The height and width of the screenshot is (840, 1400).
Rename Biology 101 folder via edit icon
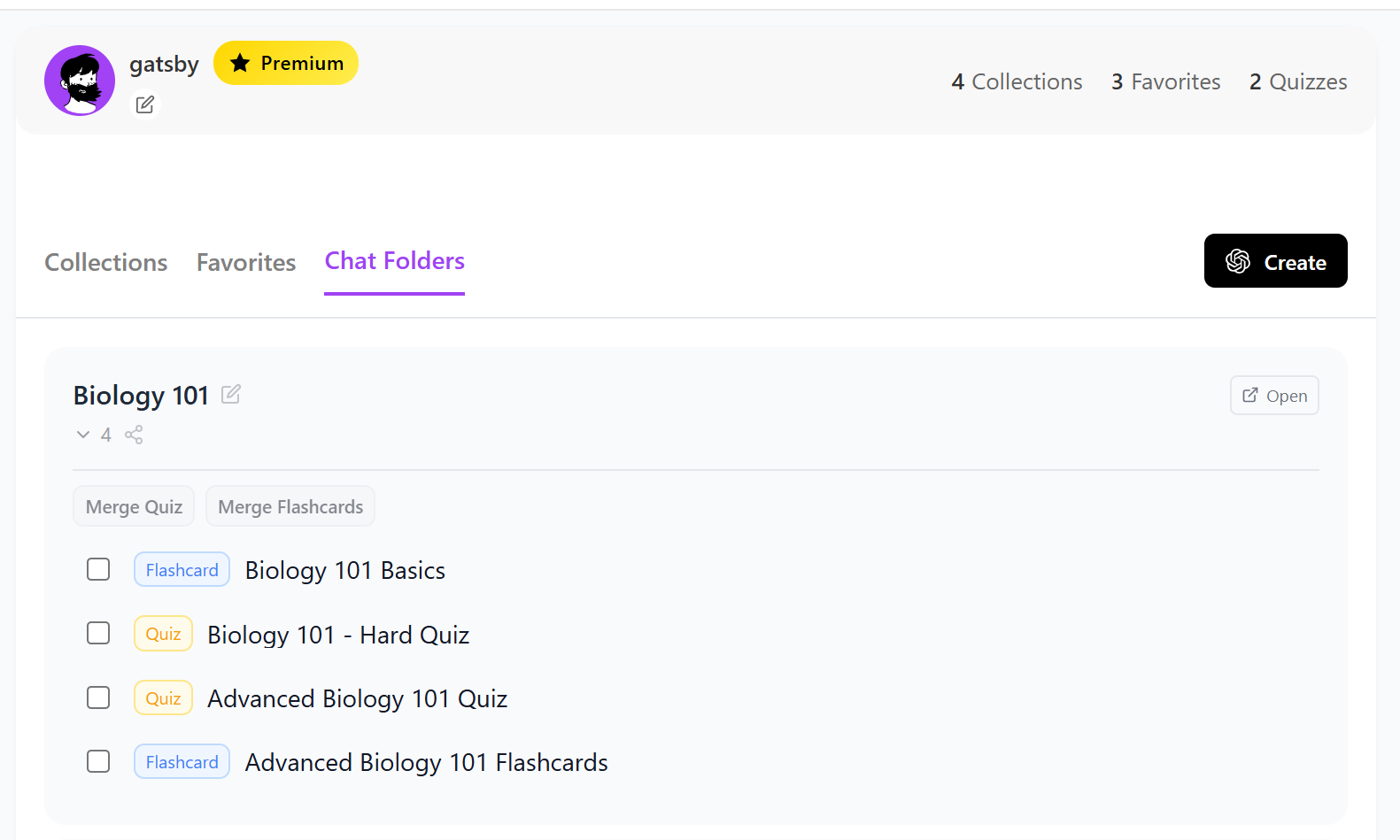coord(231,395)
